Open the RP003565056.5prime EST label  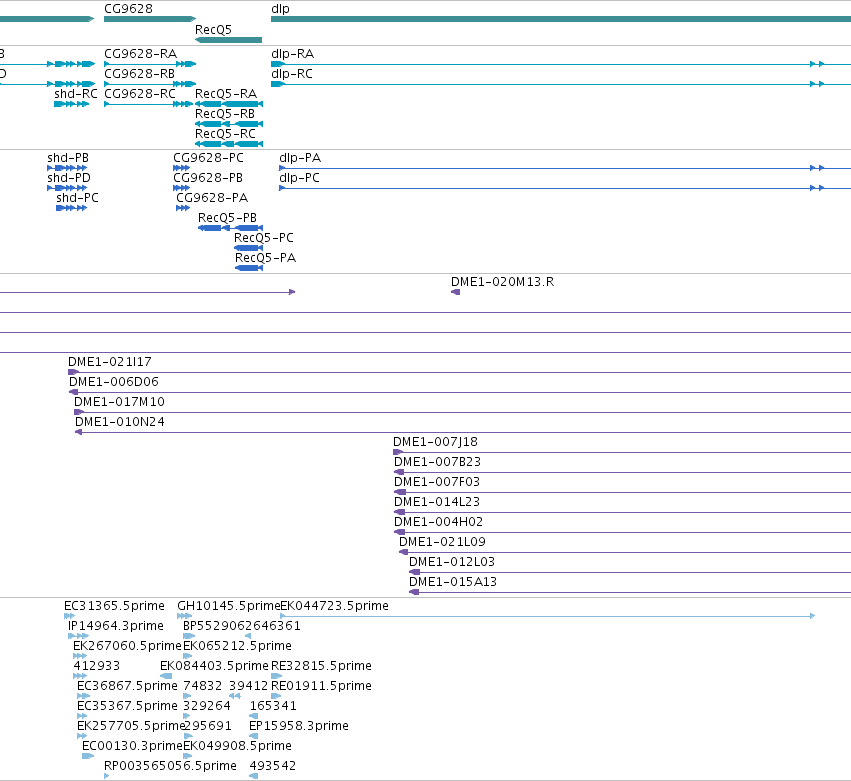(170, 766)
